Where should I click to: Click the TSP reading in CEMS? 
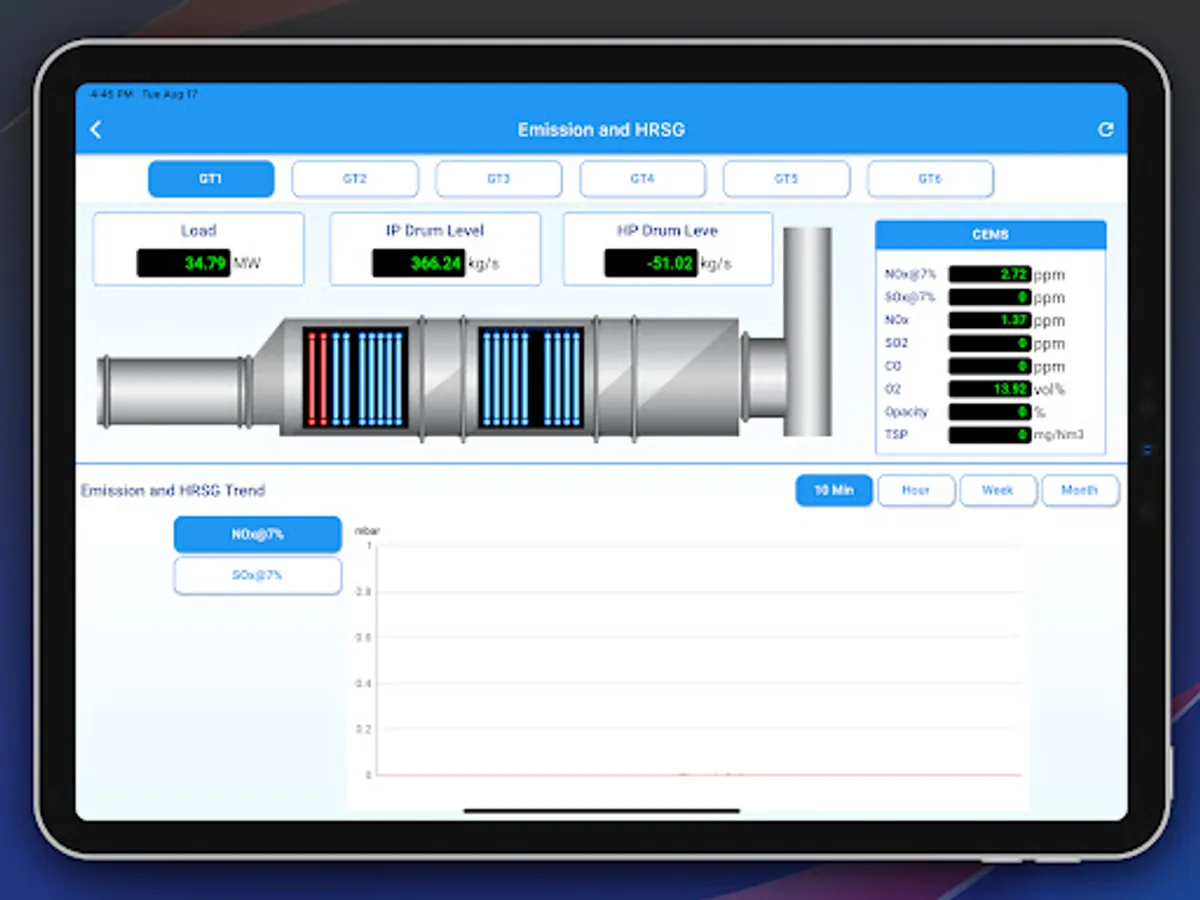point(990,435)
